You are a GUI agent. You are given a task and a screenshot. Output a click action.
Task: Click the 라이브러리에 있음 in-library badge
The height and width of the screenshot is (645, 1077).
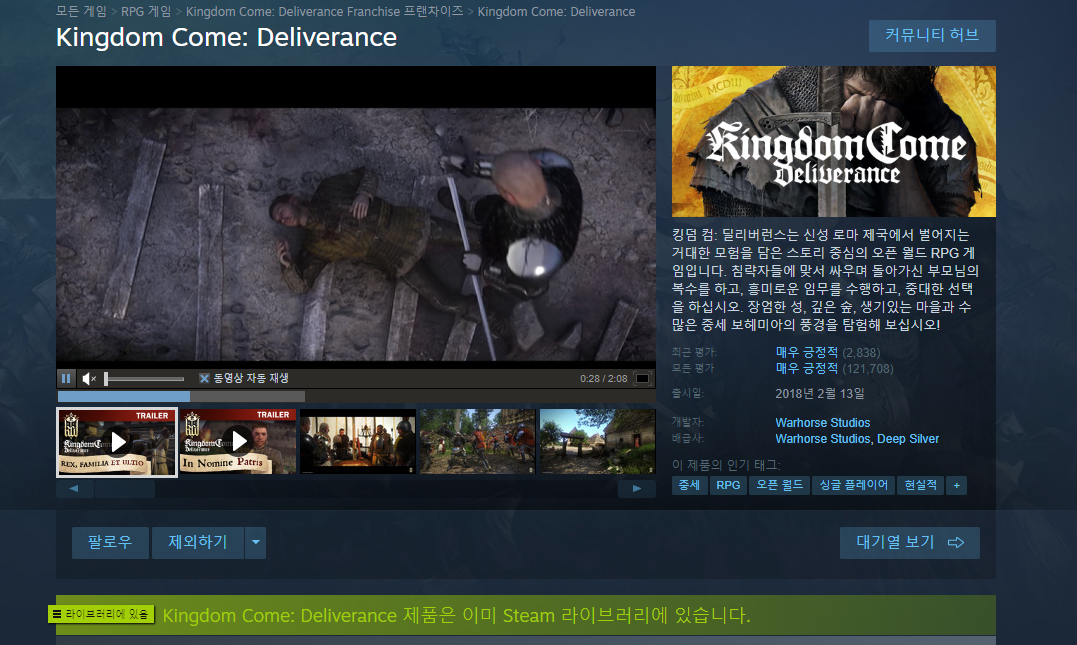coord(101,614)
